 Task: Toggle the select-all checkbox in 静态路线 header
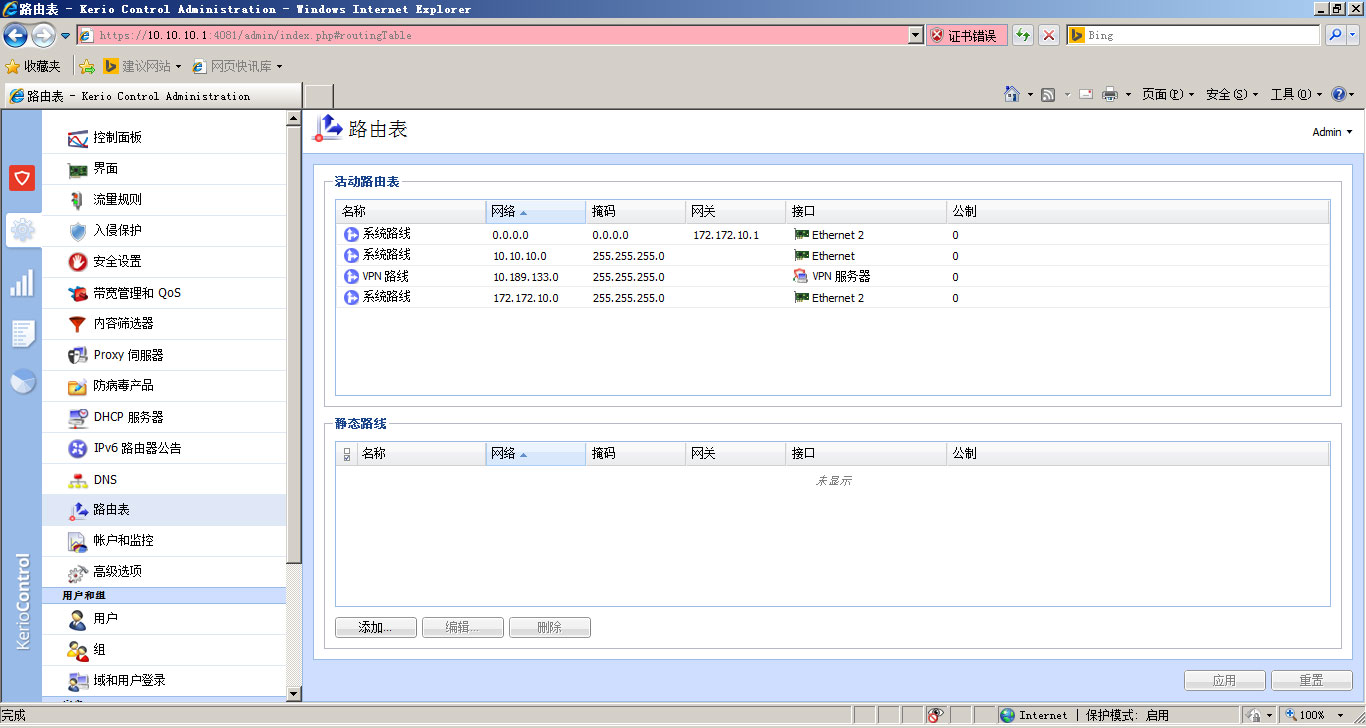tap(347, 454)
